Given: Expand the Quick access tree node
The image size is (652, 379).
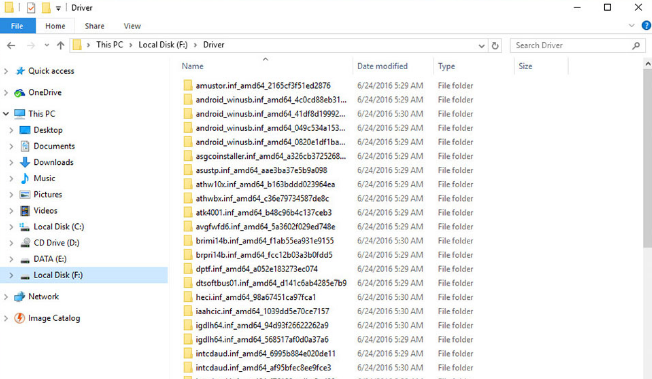Looking at the screenshot, I should (6, 71).
